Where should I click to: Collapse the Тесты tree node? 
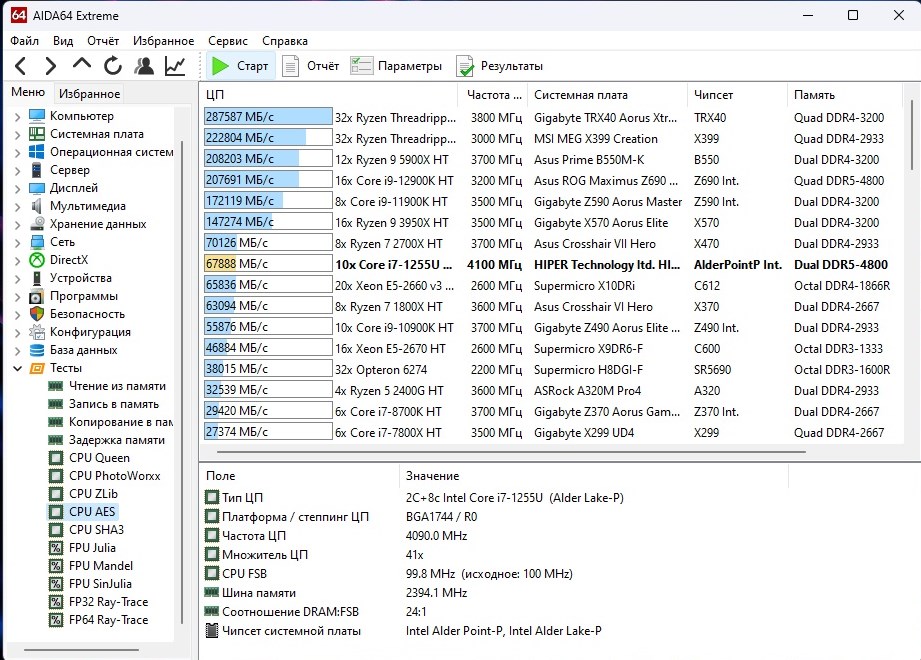[x=17, y=368]
